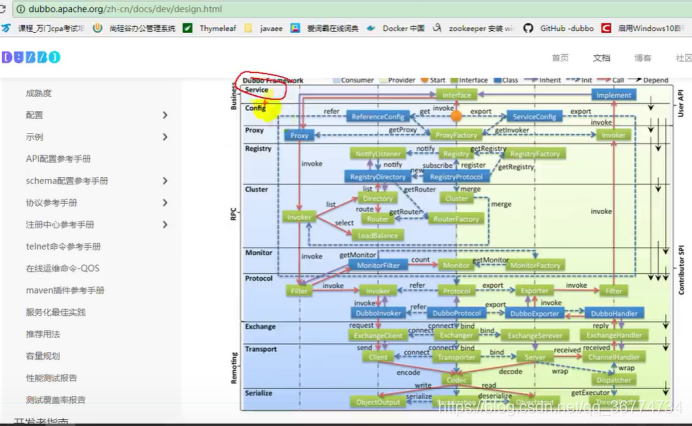Viewport: 692px width, 426px height.
Task: Open 测试覆盖率报告 page
Action: (56, 400)
